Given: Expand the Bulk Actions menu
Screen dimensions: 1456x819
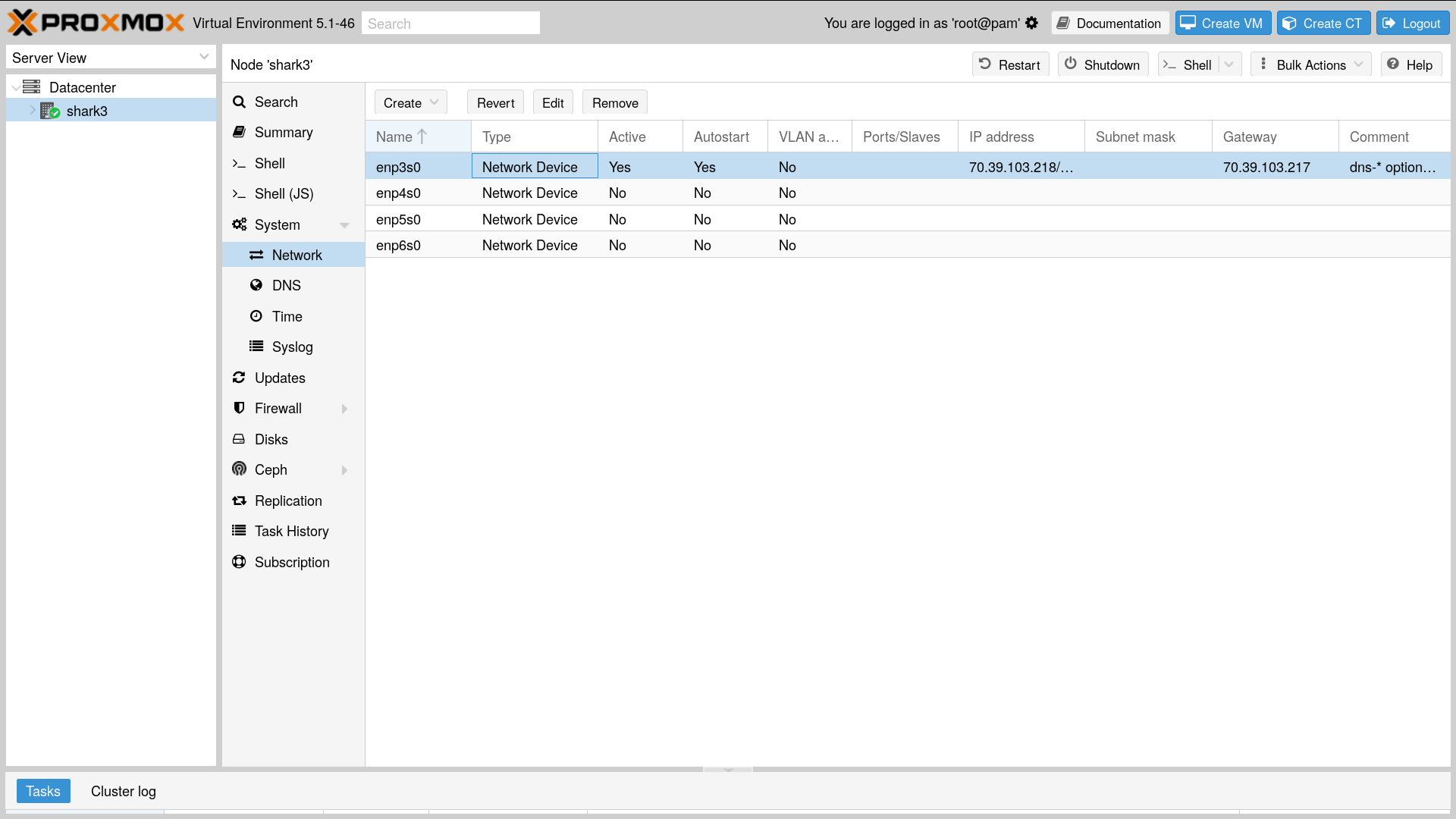Looking at the screenshot, I should (x=1311, y=65).
